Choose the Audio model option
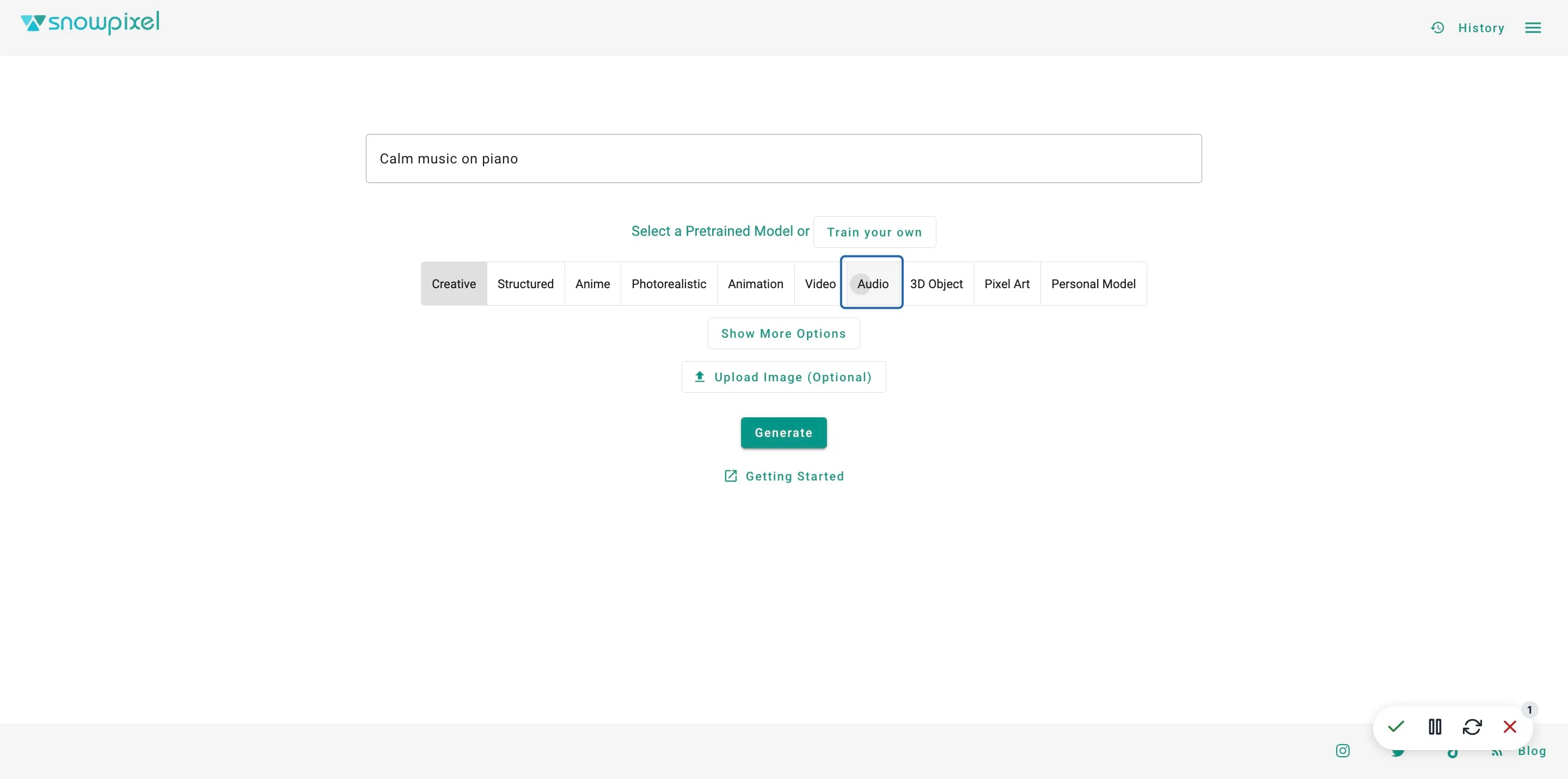Screen dimensions: 1568x779 (872, 283)
